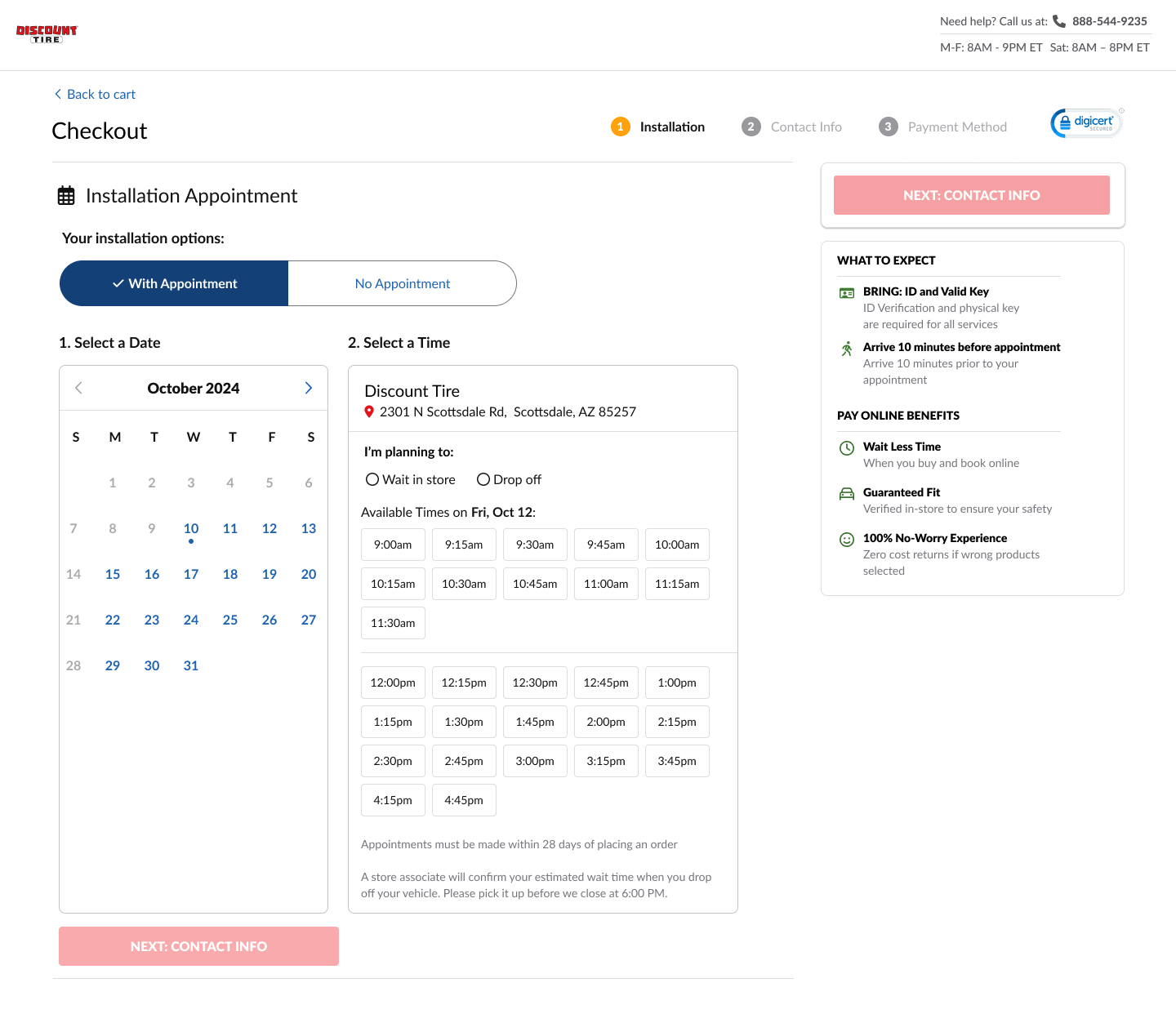Click the DigiCert secured badge
Viewport: 1176px width, 1014px height.
pyautogui.click(x=1086, y=123)
